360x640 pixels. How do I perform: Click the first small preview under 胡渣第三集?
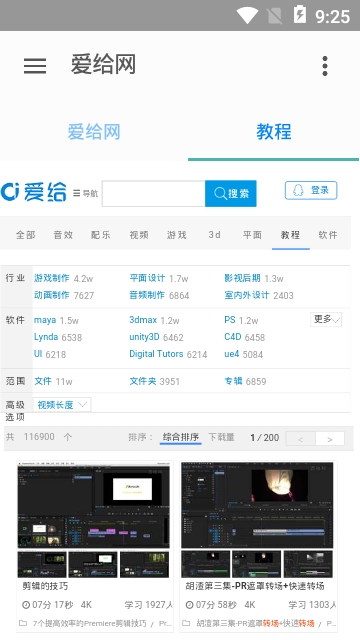coord(206,564)
